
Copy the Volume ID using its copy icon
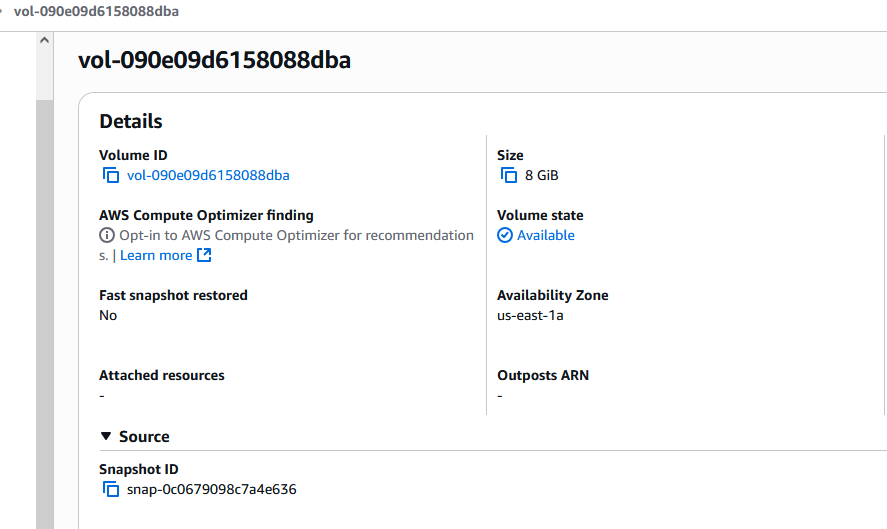tap(111, 175)
